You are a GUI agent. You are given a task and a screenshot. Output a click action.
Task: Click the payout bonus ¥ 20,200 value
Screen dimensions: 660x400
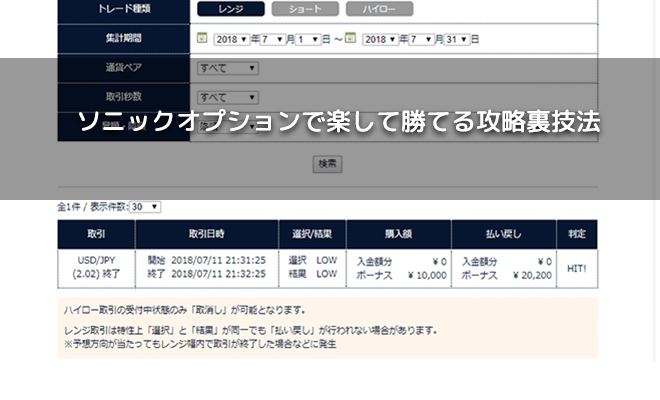pos(532,276)
